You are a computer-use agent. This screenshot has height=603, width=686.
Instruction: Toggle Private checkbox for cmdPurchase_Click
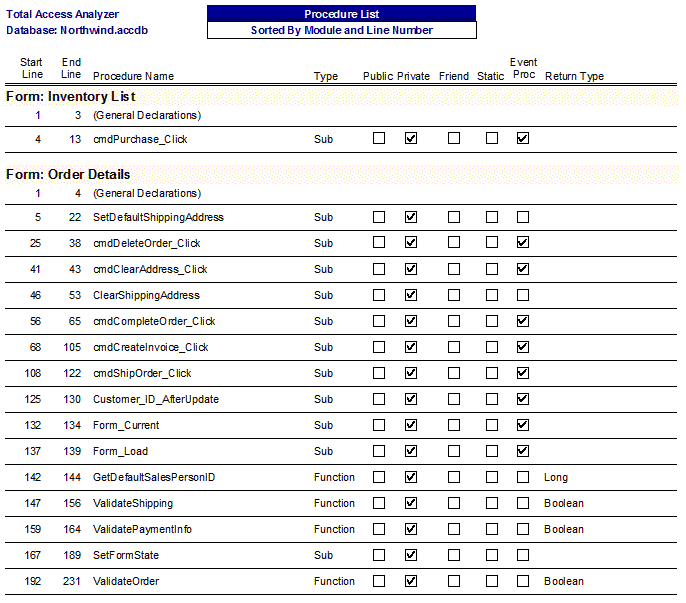point(410,139)
